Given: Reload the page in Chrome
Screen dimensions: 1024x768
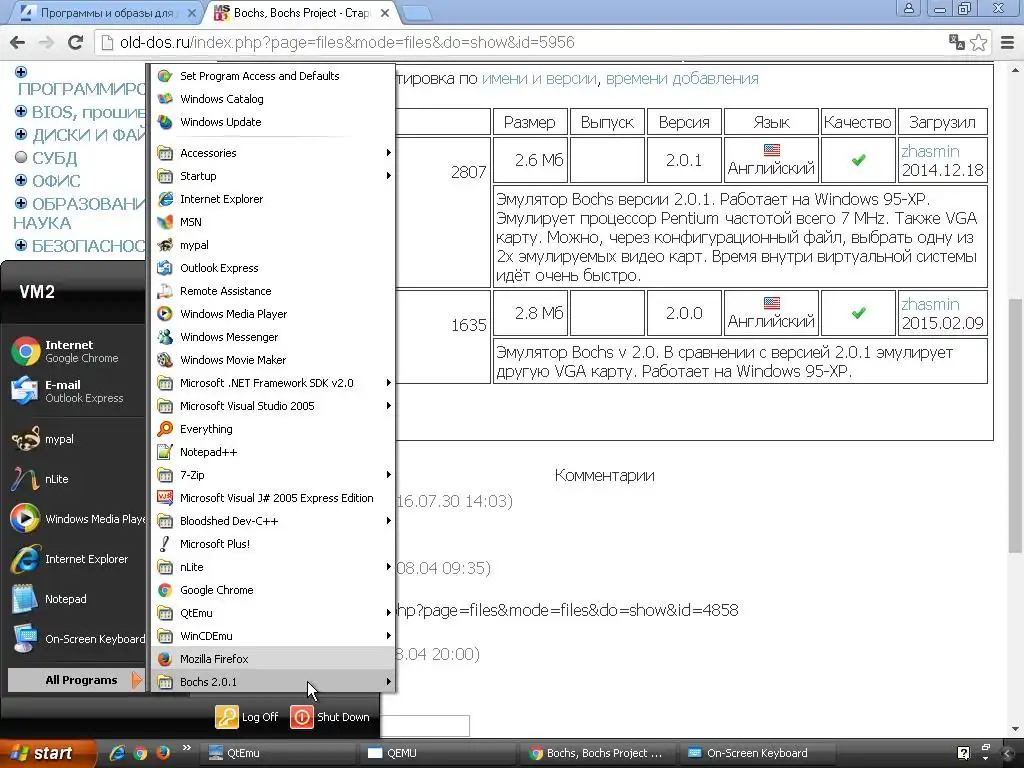Looking at the screenshot, I should (x=76, y=42).
